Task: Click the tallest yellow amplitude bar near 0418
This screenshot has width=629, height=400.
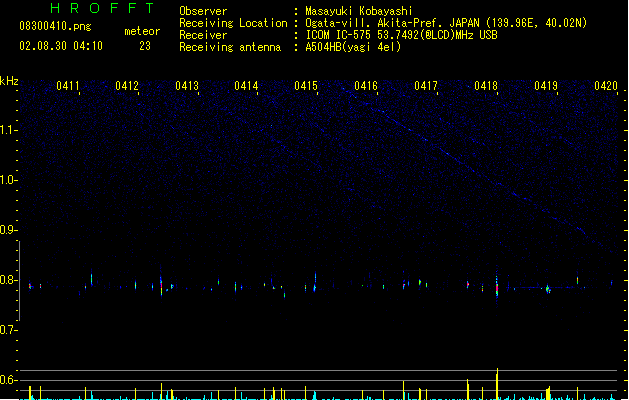Action: click(497, 384)
